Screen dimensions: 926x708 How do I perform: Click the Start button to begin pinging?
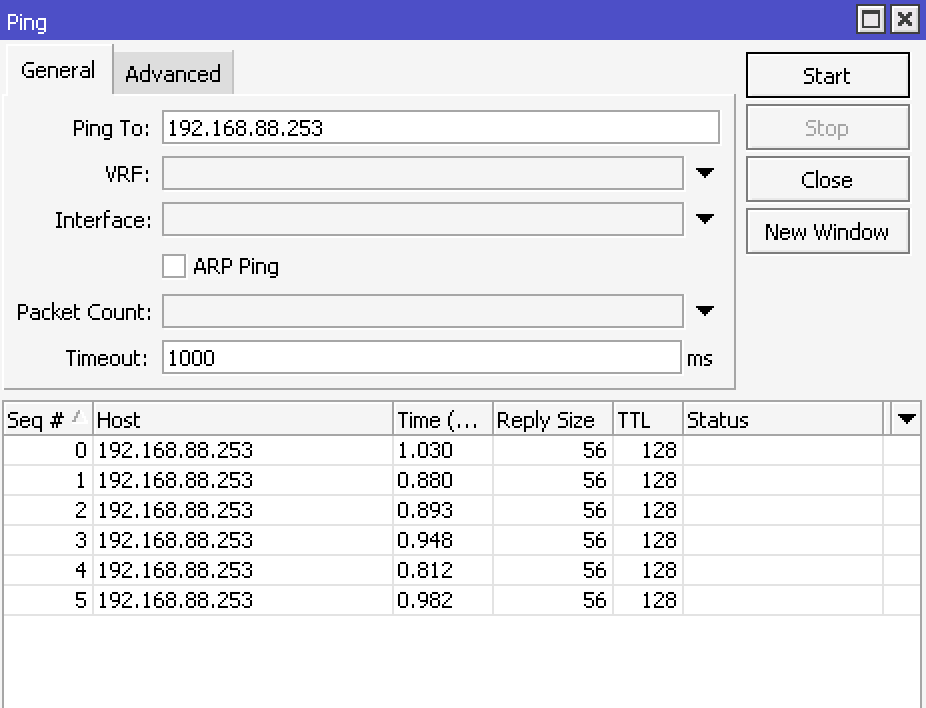(x=827, y=75)
